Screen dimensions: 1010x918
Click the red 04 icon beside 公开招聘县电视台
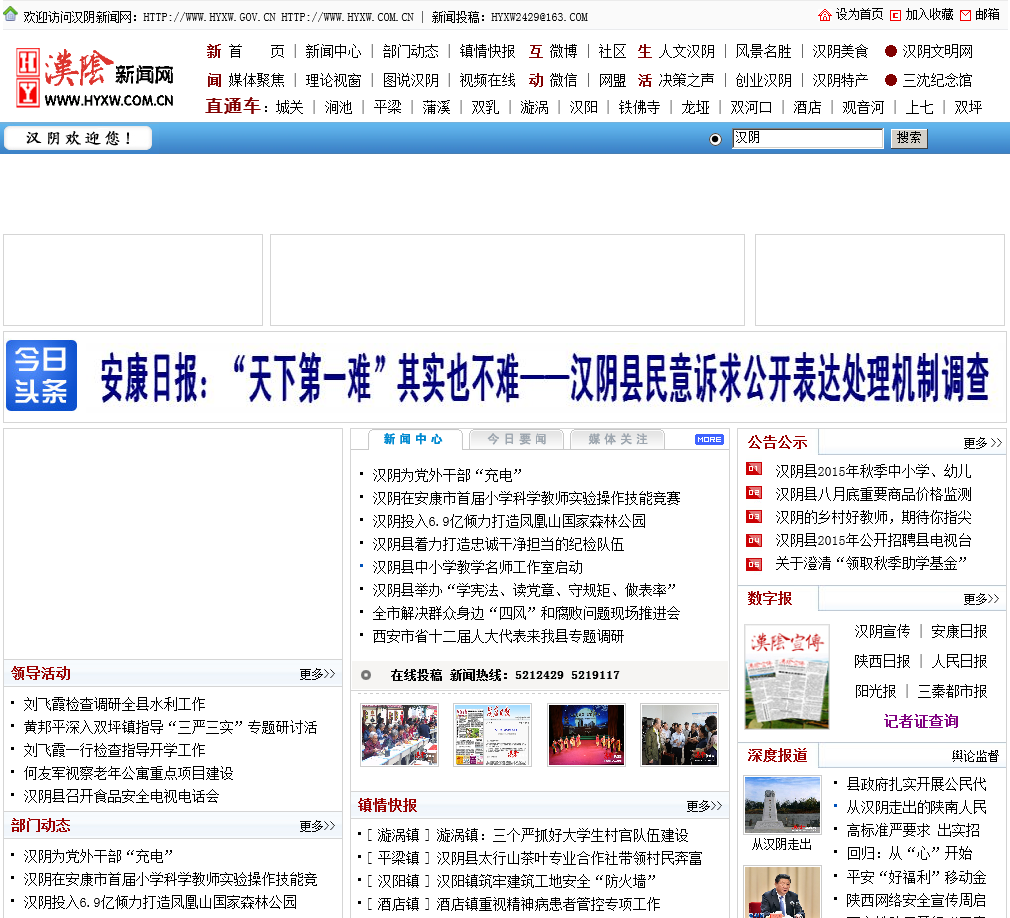[754, 540]
